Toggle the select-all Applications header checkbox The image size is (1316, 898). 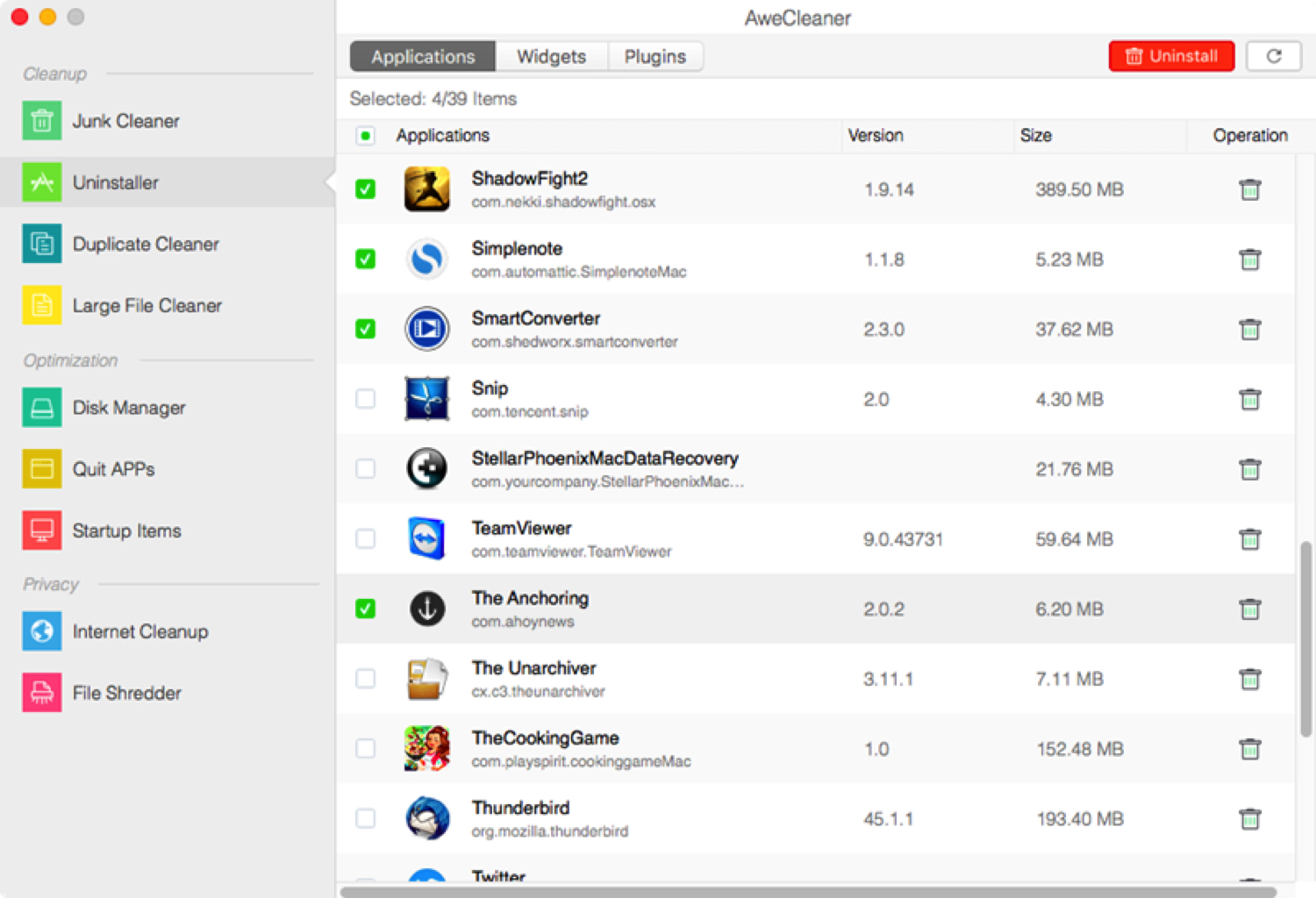(x=365, y=136)
